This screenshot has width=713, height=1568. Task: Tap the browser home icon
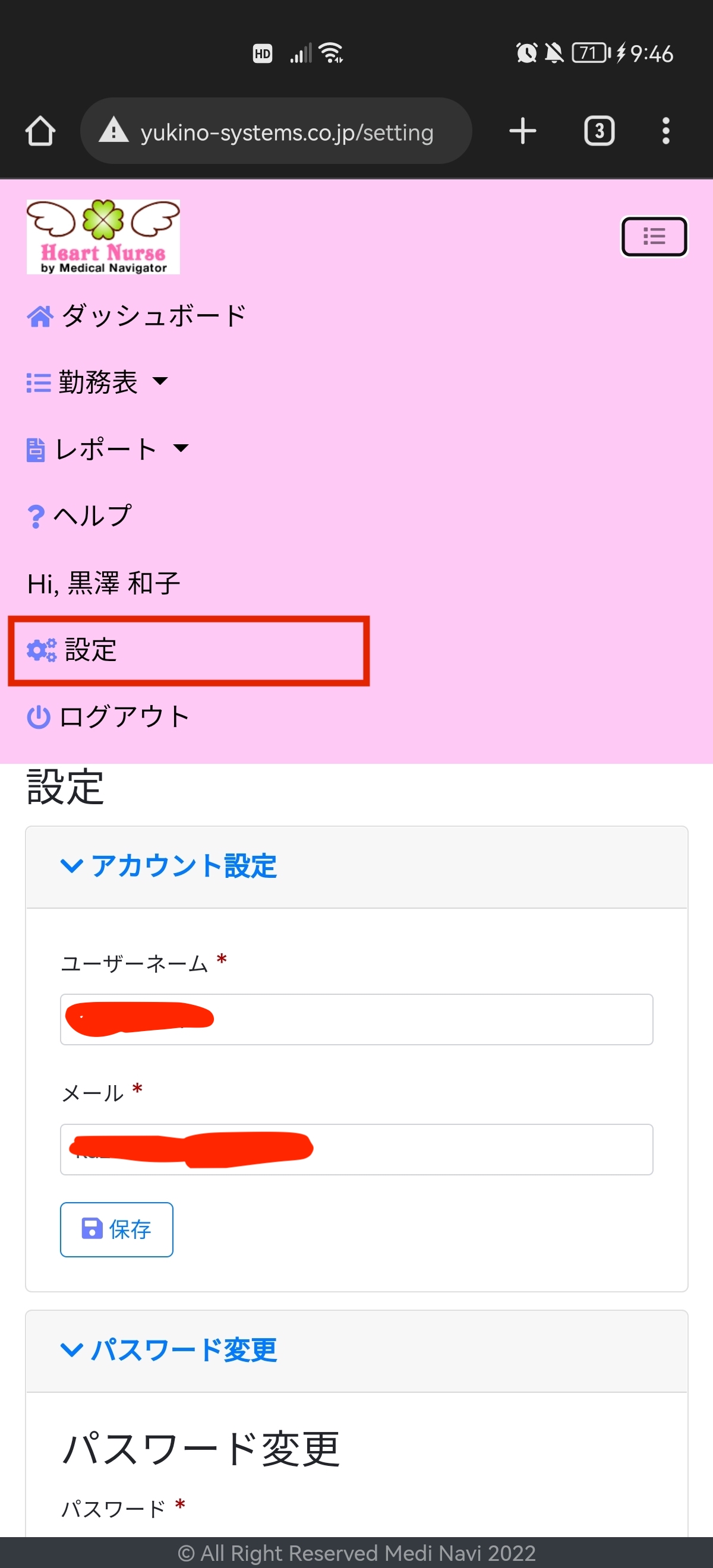(x=40, y=131)
